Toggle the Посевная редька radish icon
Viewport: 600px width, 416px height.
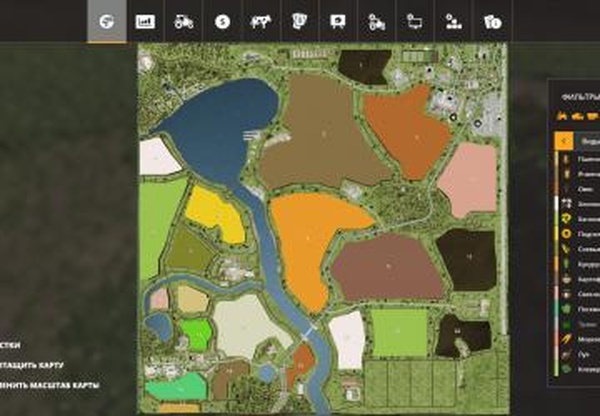pyautogui.click(x=567, y=309)
